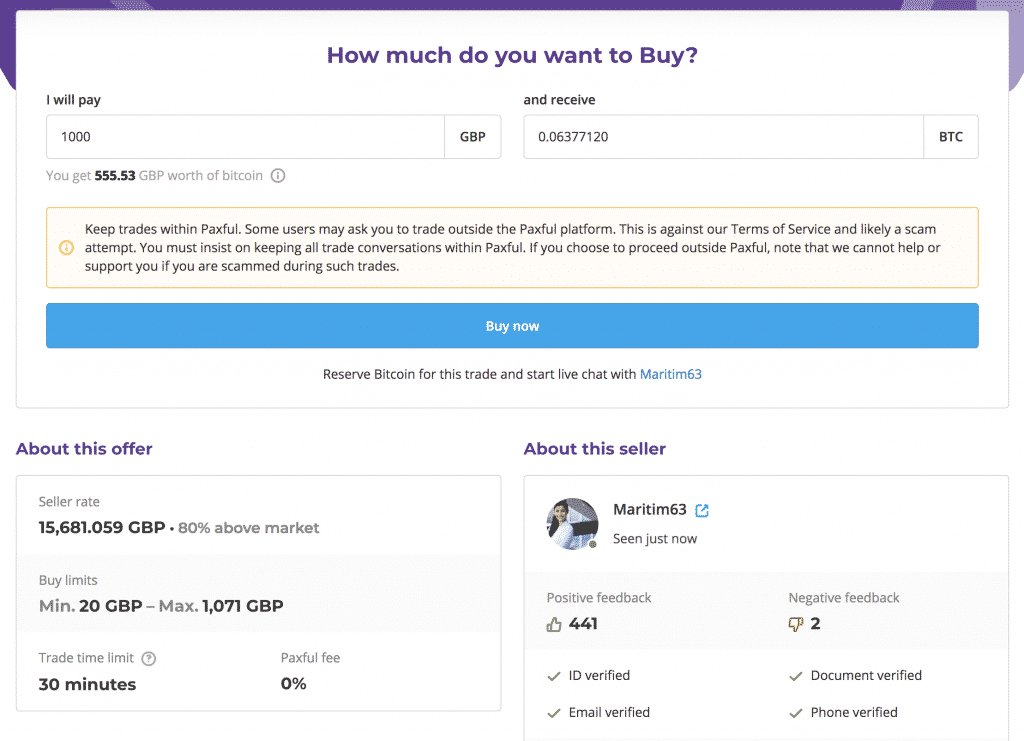The height and width of the screenshot is (741, 1024).
Task: Click the Document verified label
Action: click(x=866, y=676)
